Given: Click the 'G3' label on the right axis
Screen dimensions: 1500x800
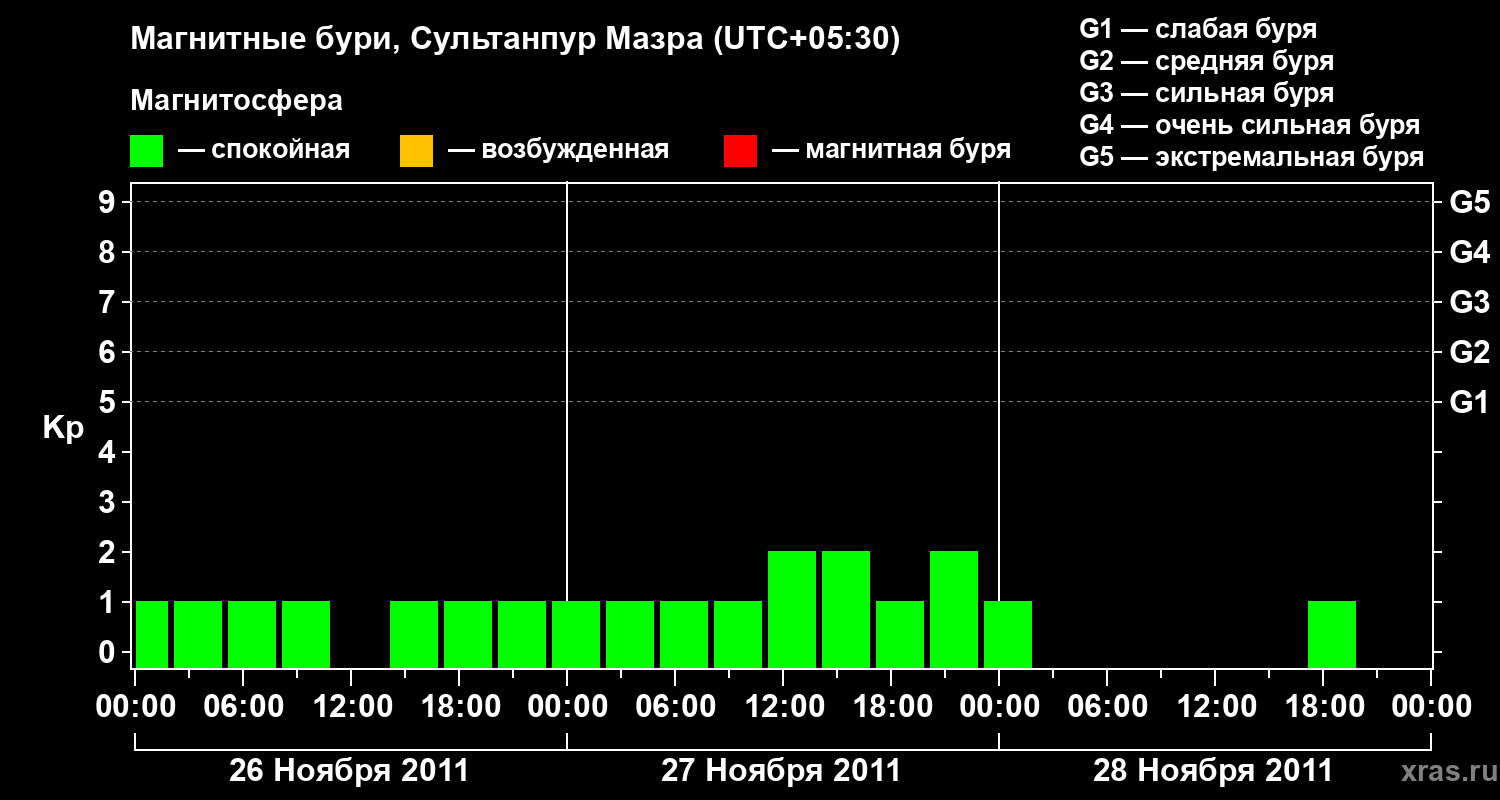Looking at the screenshot, I should coord(1470,302).
